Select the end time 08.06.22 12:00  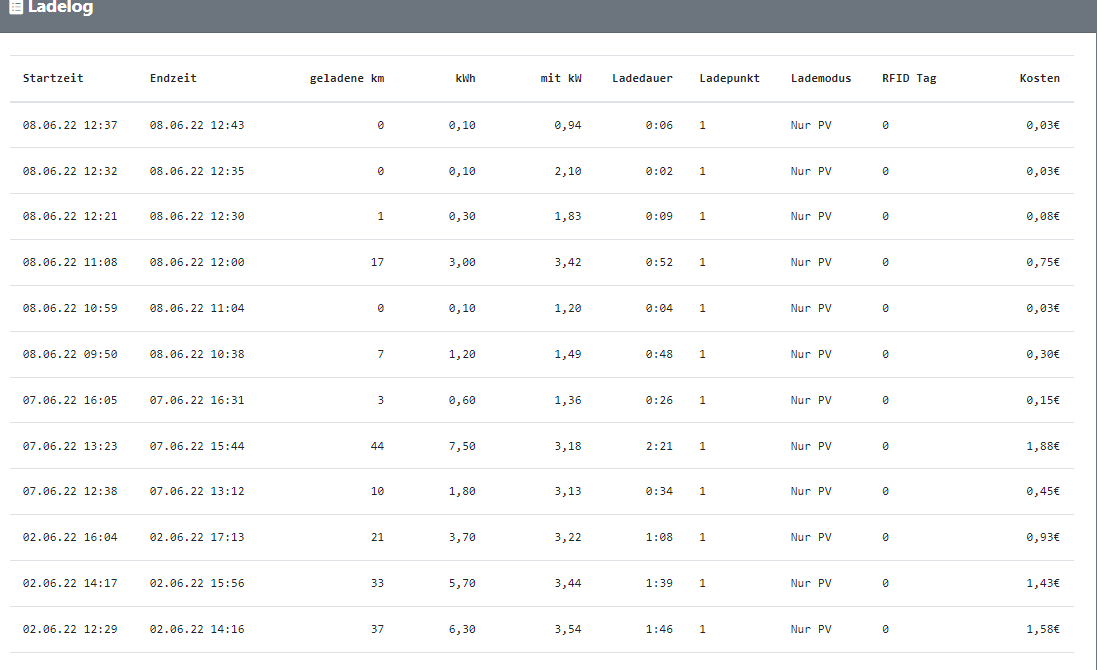[x=197, y=263]
